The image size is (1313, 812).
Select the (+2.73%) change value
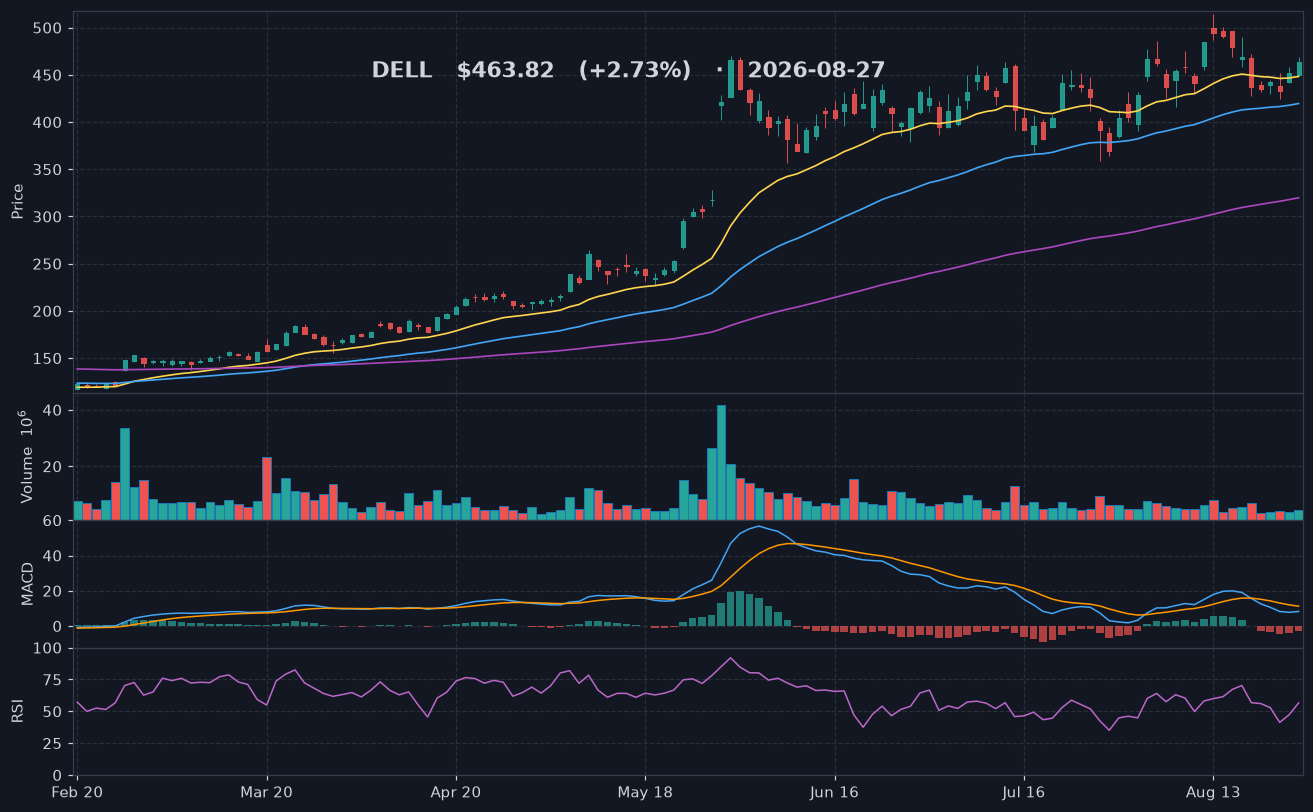tap(635, 71)
